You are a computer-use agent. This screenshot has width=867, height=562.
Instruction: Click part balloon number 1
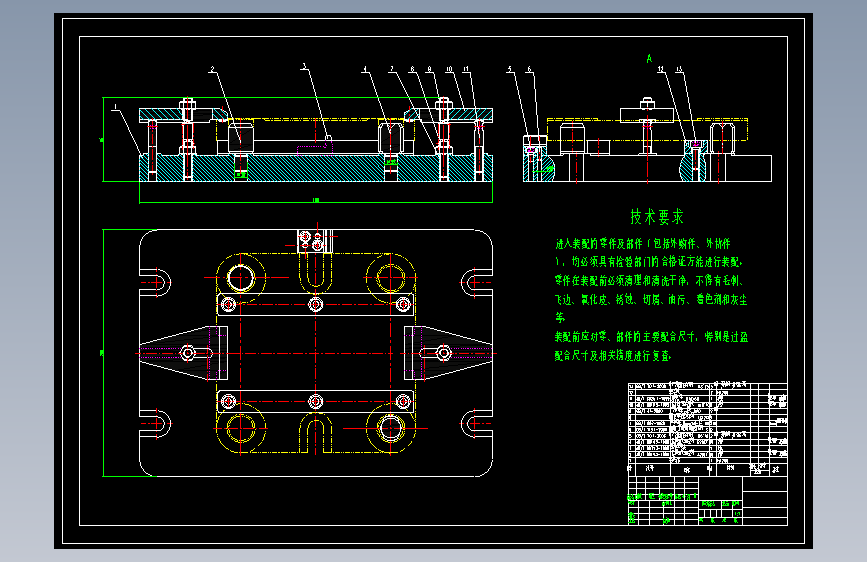115,107
